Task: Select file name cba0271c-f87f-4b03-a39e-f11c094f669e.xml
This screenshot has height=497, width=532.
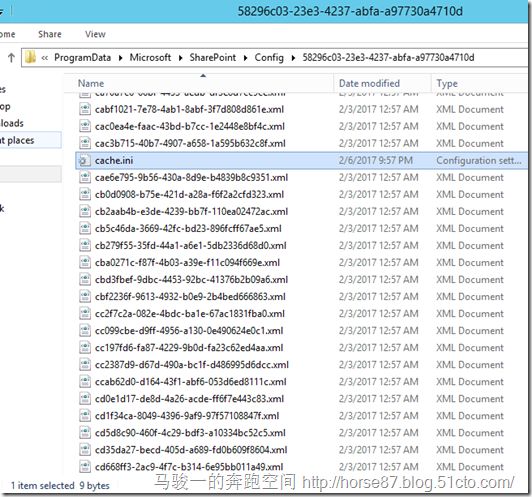Action: coord(187,262)
